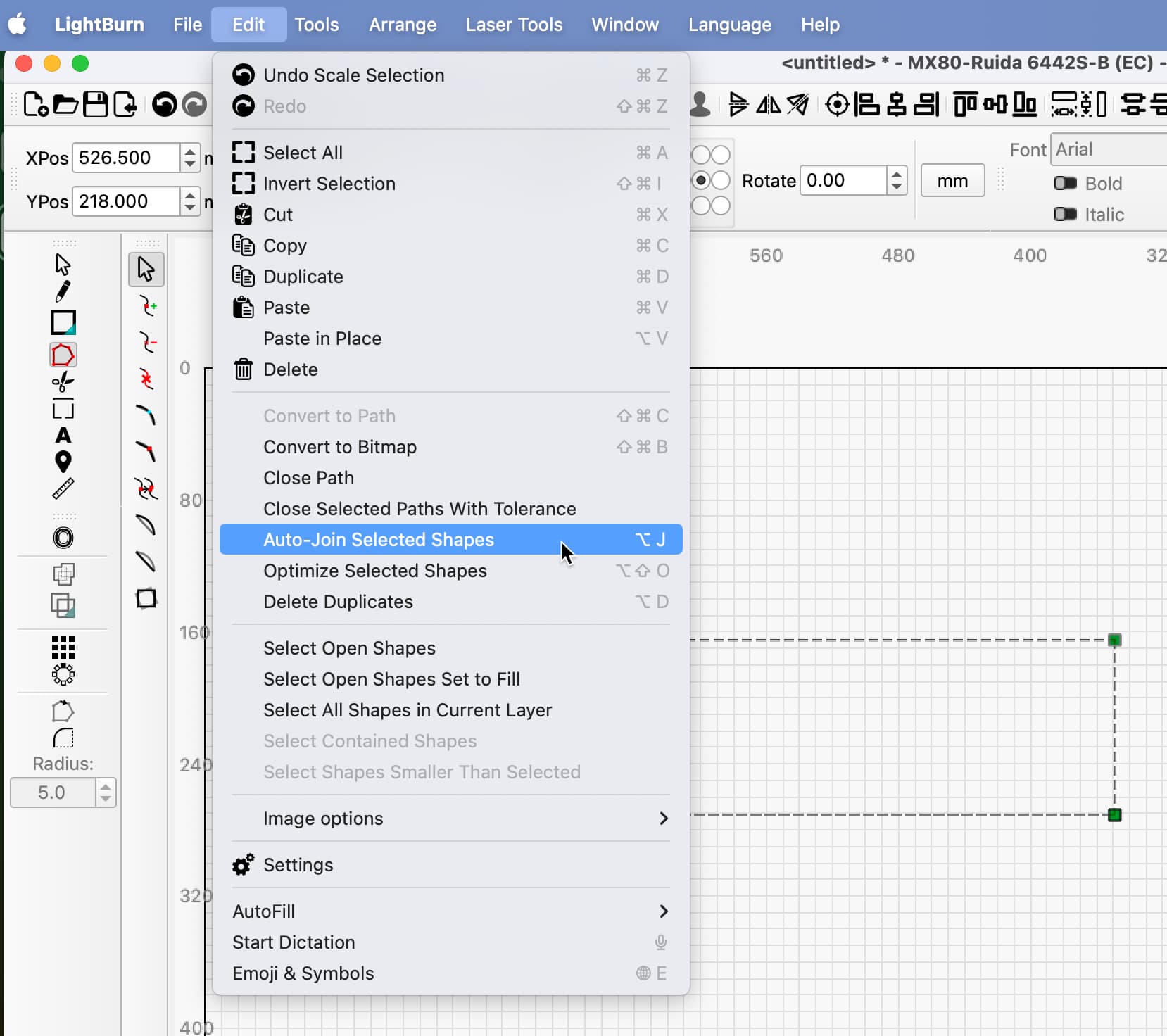This screenshot has height=1036, width=1167.
Task: Click the Radius corner tool icon
Action: pos(63,738)
